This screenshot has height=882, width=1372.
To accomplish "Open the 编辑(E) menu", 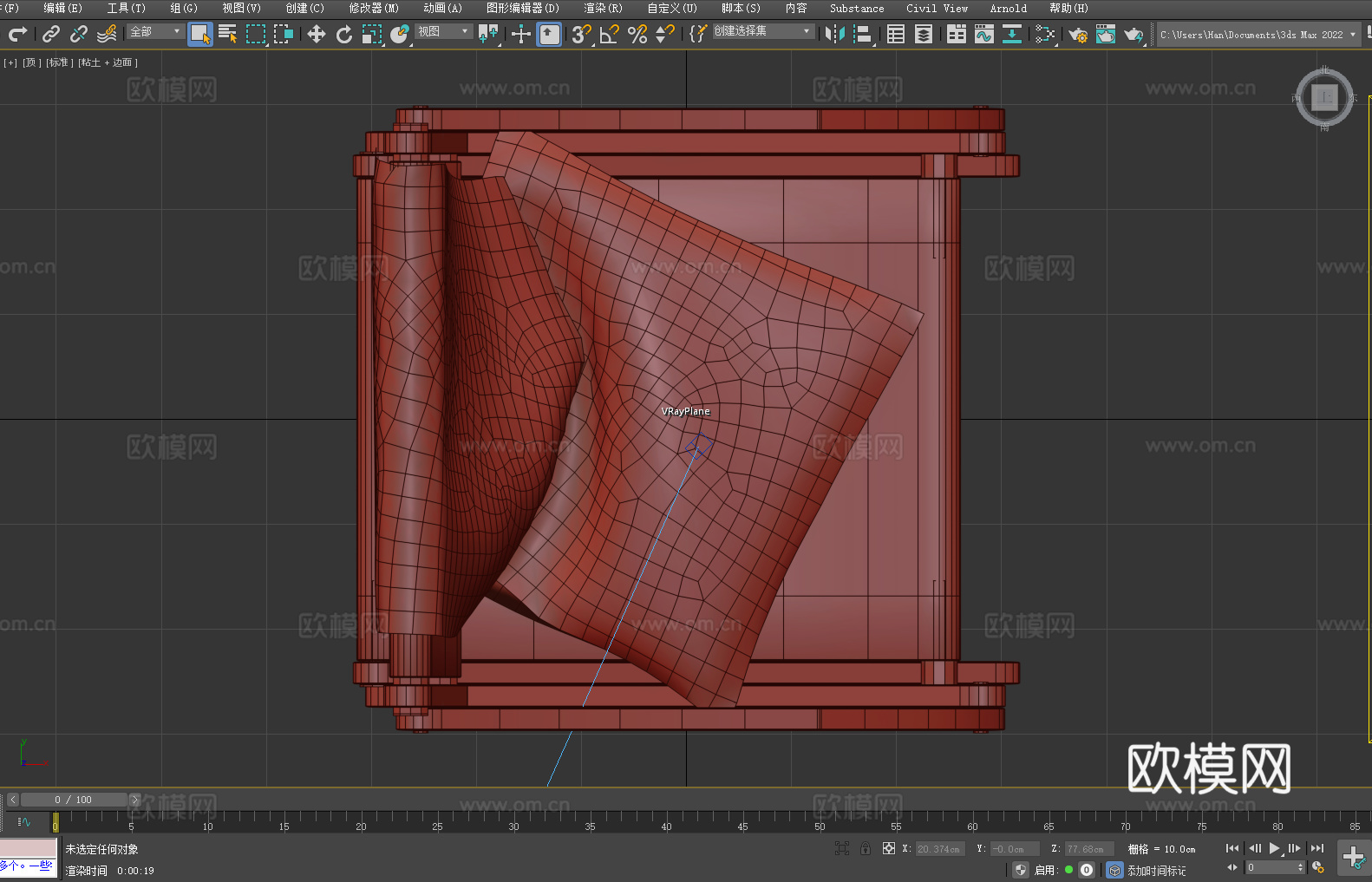I will [x=62, y=8].
